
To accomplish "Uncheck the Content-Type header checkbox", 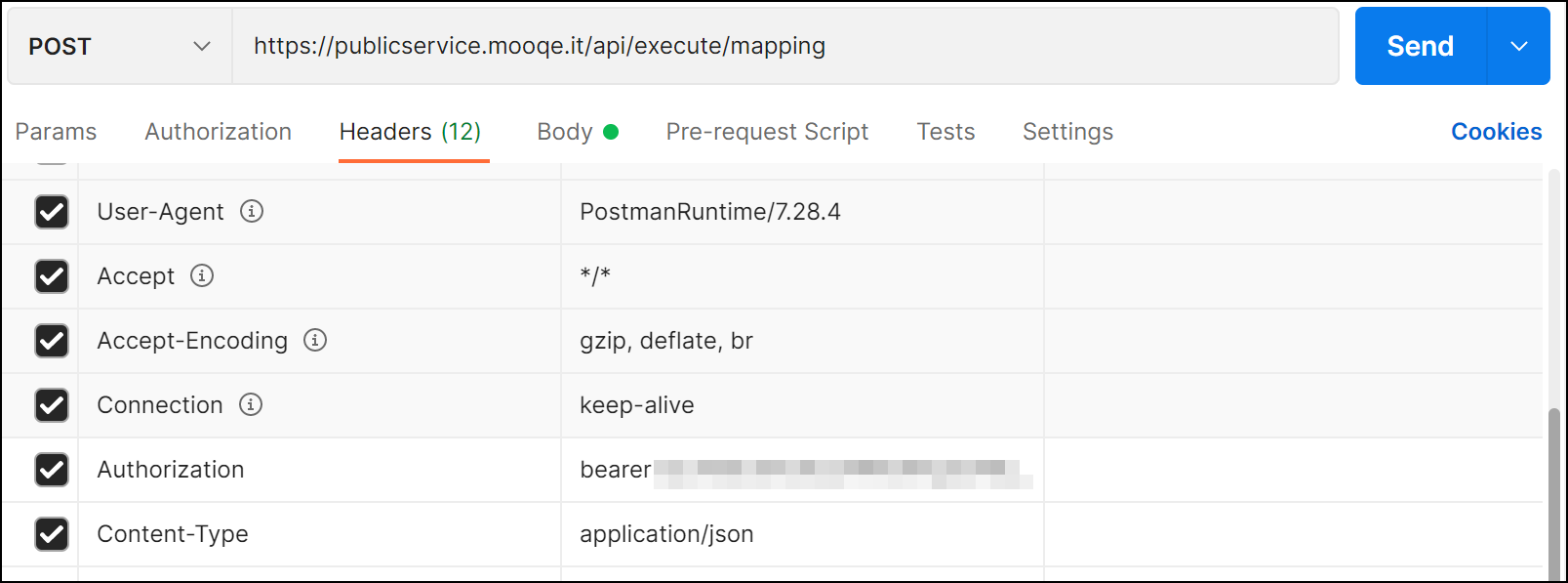I will 52,534.
